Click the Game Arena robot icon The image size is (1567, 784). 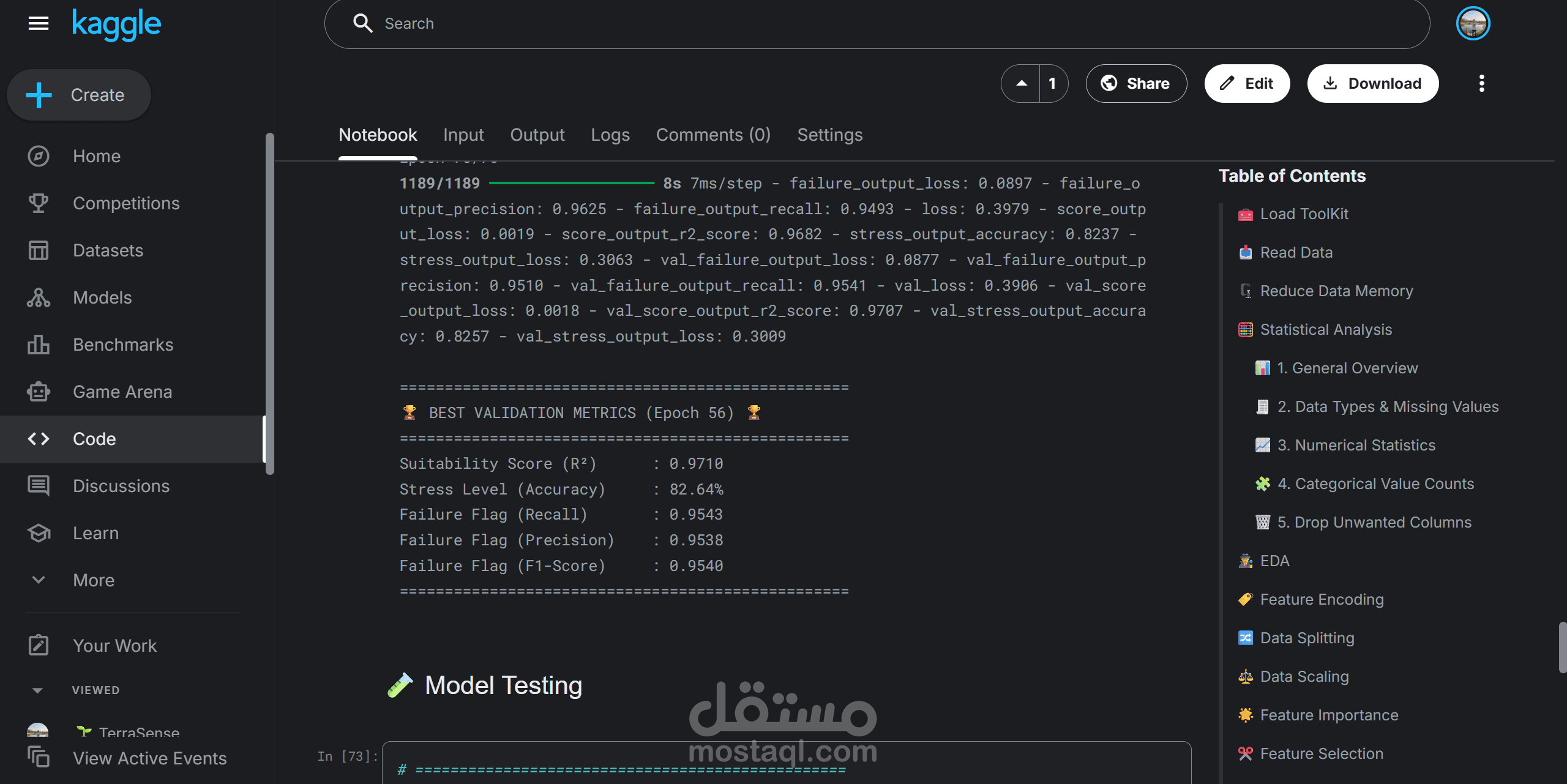pyautogui.click(x=38, y=392)
